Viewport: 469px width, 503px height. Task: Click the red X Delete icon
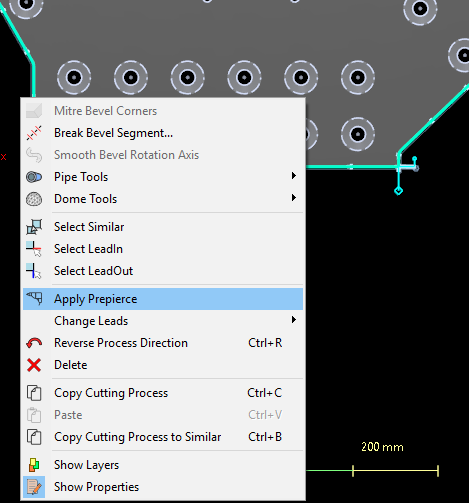point(34,365)
